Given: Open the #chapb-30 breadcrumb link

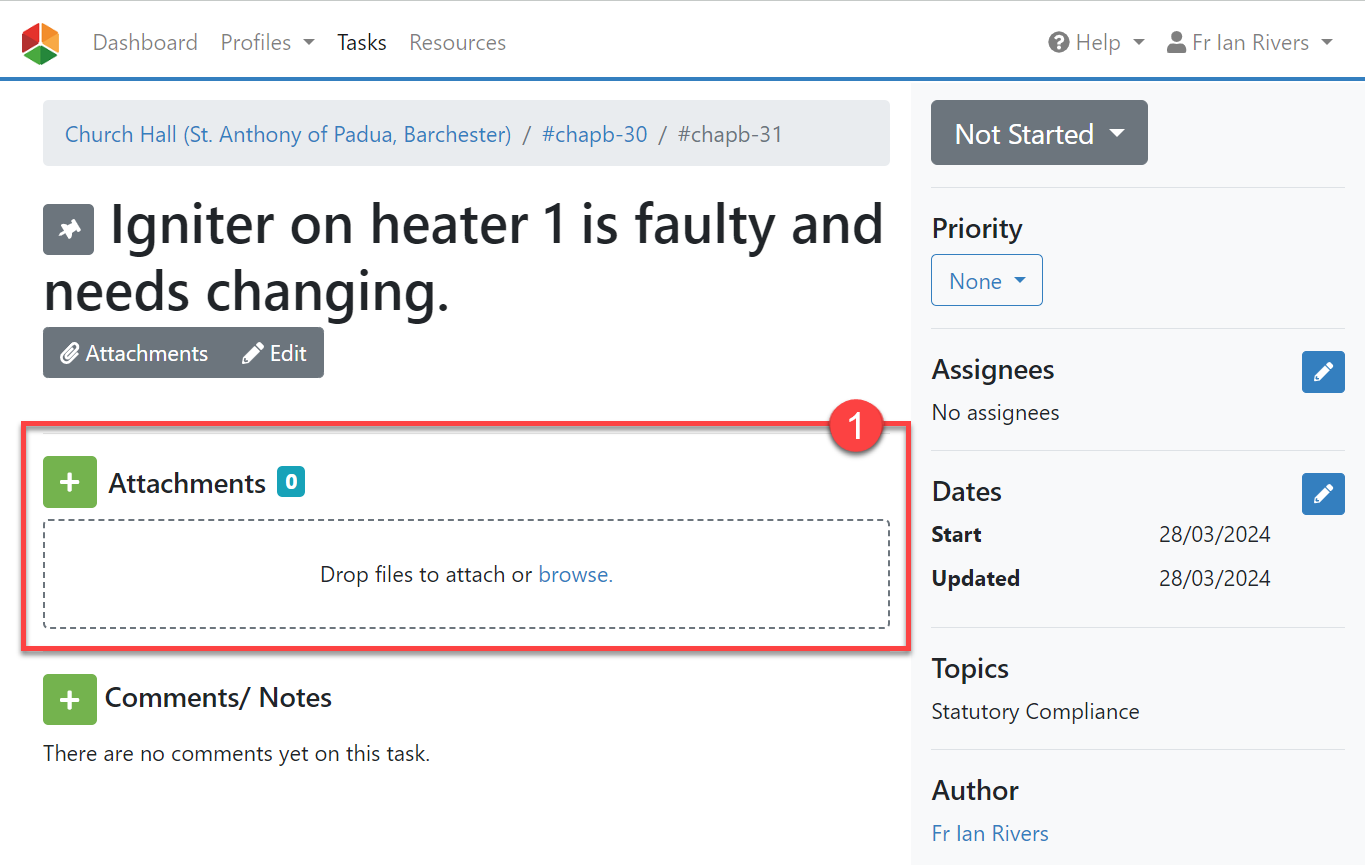Looking at the screenshot, I should point(595,134).
